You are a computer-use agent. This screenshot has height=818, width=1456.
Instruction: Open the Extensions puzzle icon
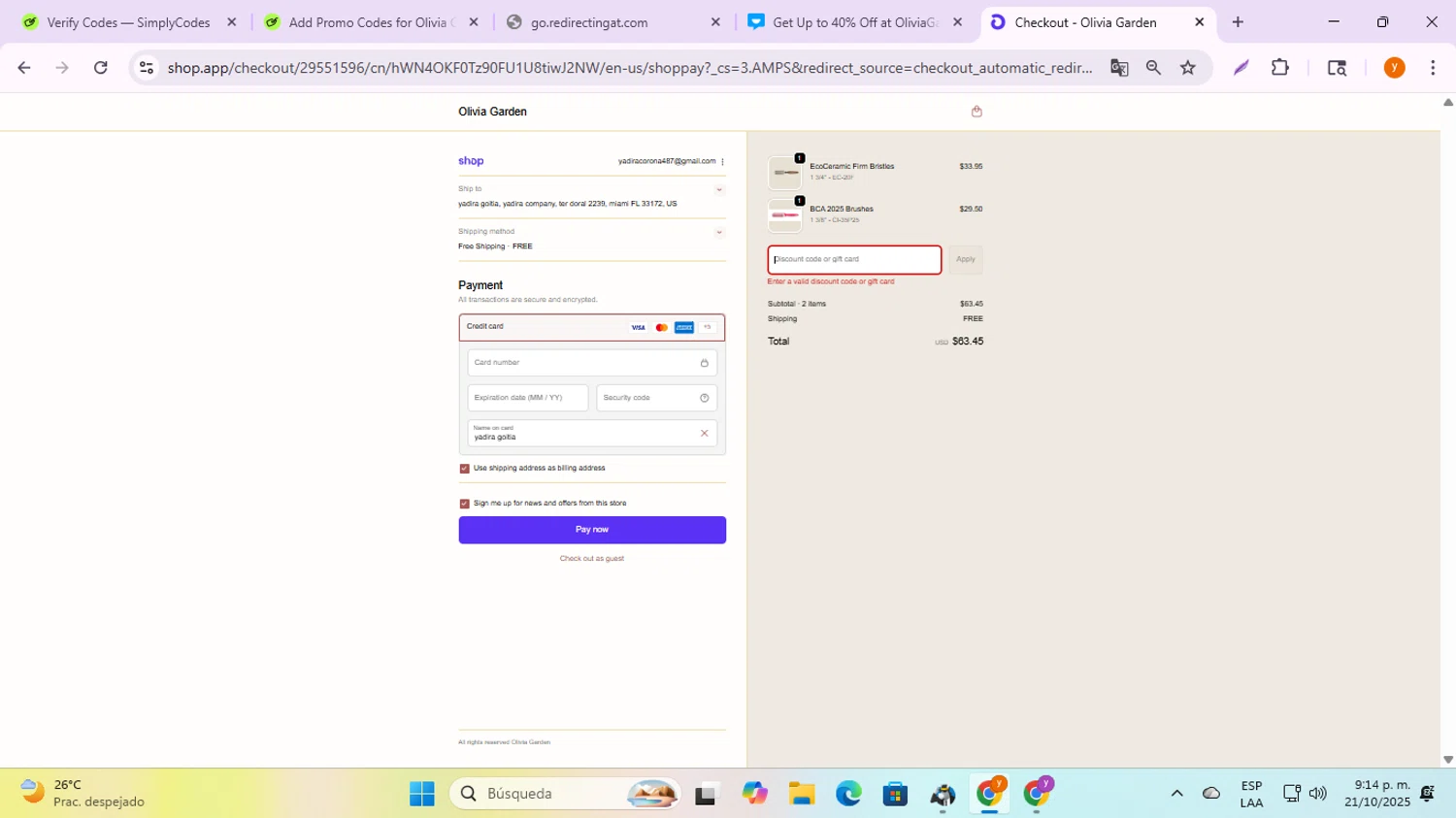(1280, 68)
